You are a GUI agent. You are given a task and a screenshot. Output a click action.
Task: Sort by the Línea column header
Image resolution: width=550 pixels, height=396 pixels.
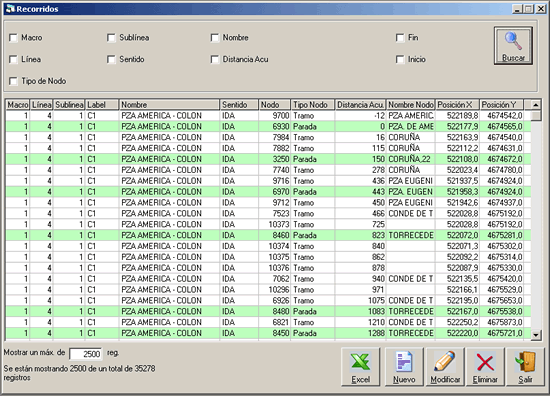tap(41, 105)
